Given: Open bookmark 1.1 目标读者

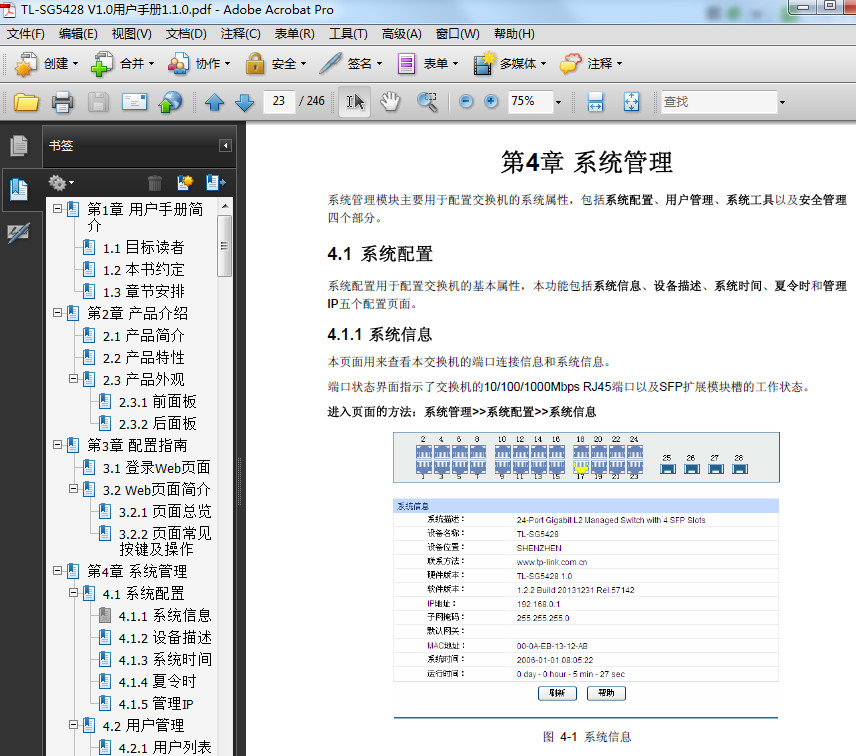Looking at the screenshot, I should [x=143, y=247].
